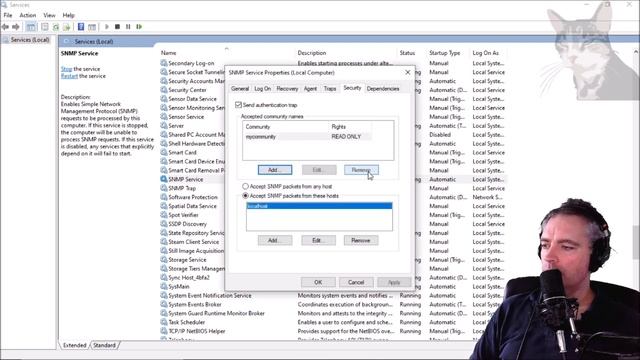Select the Task Scheduler service name

187,322
